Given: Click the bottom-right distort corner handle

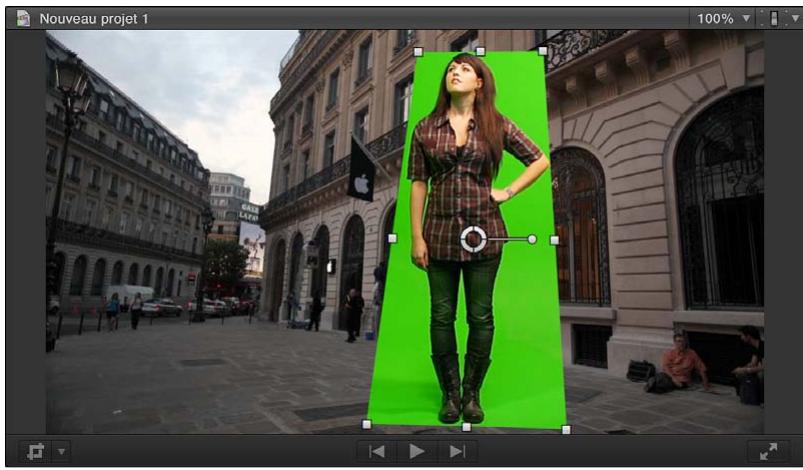Looking at the screenshot, I should pyautogui.click(x=566, y=430).
